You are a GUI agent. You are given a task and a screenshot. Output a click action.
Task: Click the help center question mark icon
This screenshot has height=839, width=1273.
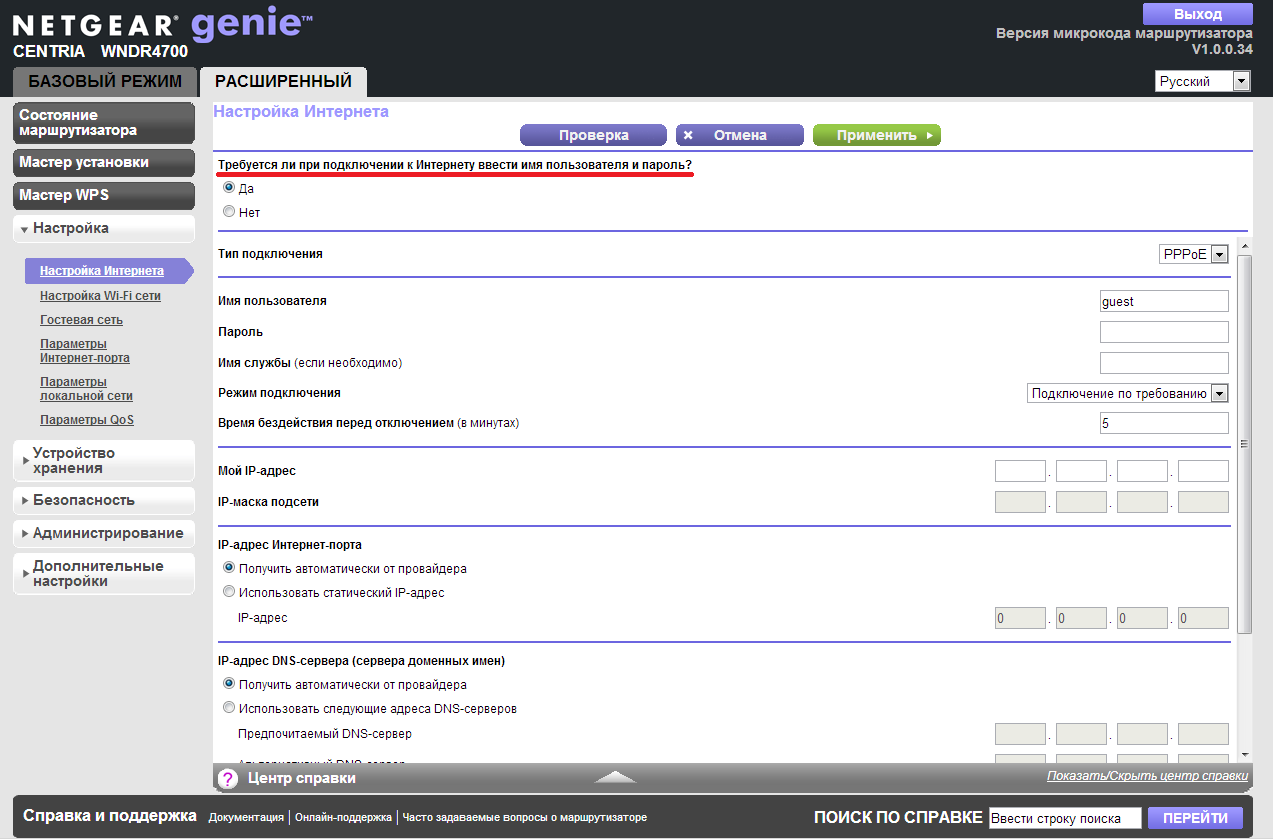(x=227, y=778)
